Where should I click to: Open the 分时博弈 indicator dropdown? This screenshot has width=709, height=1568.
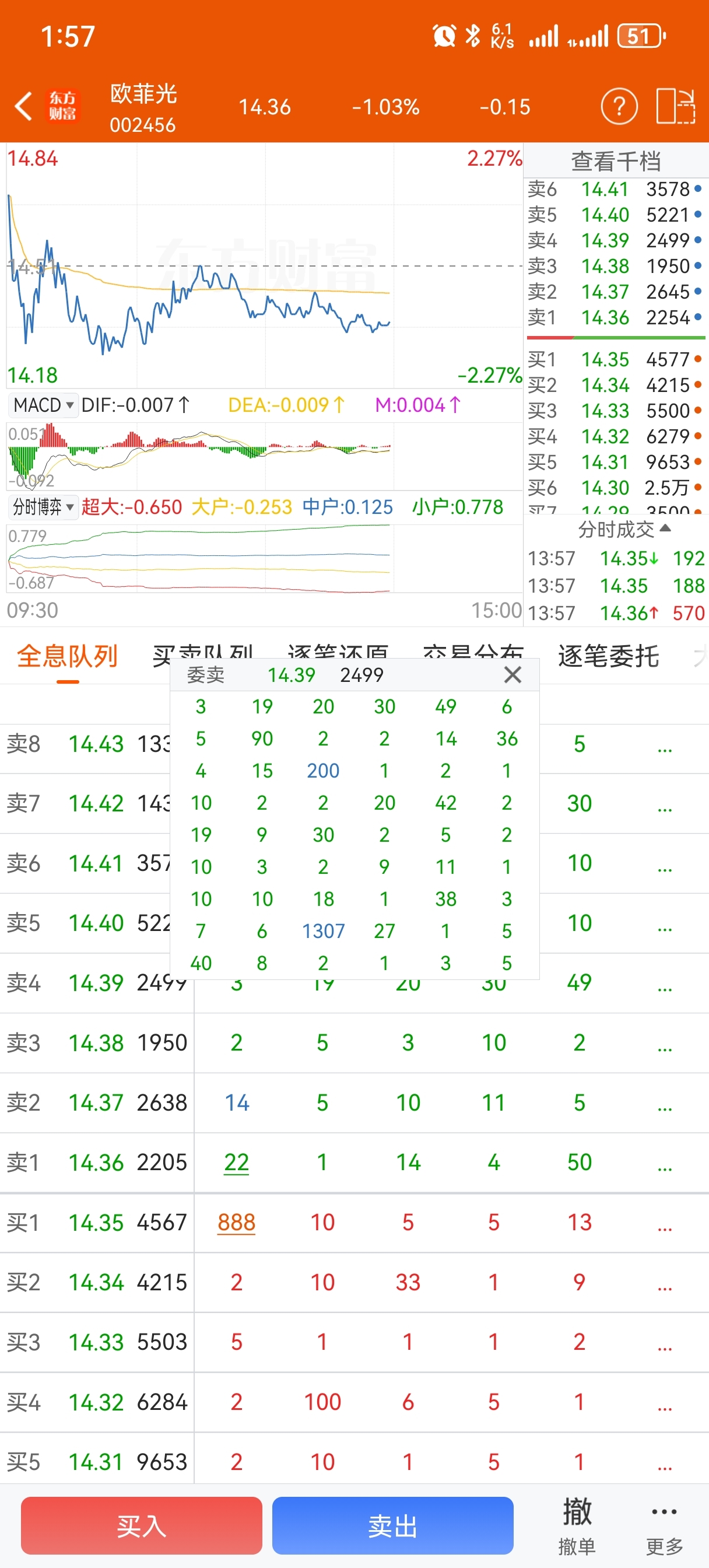pyautogui.click(x=43, y=506)
